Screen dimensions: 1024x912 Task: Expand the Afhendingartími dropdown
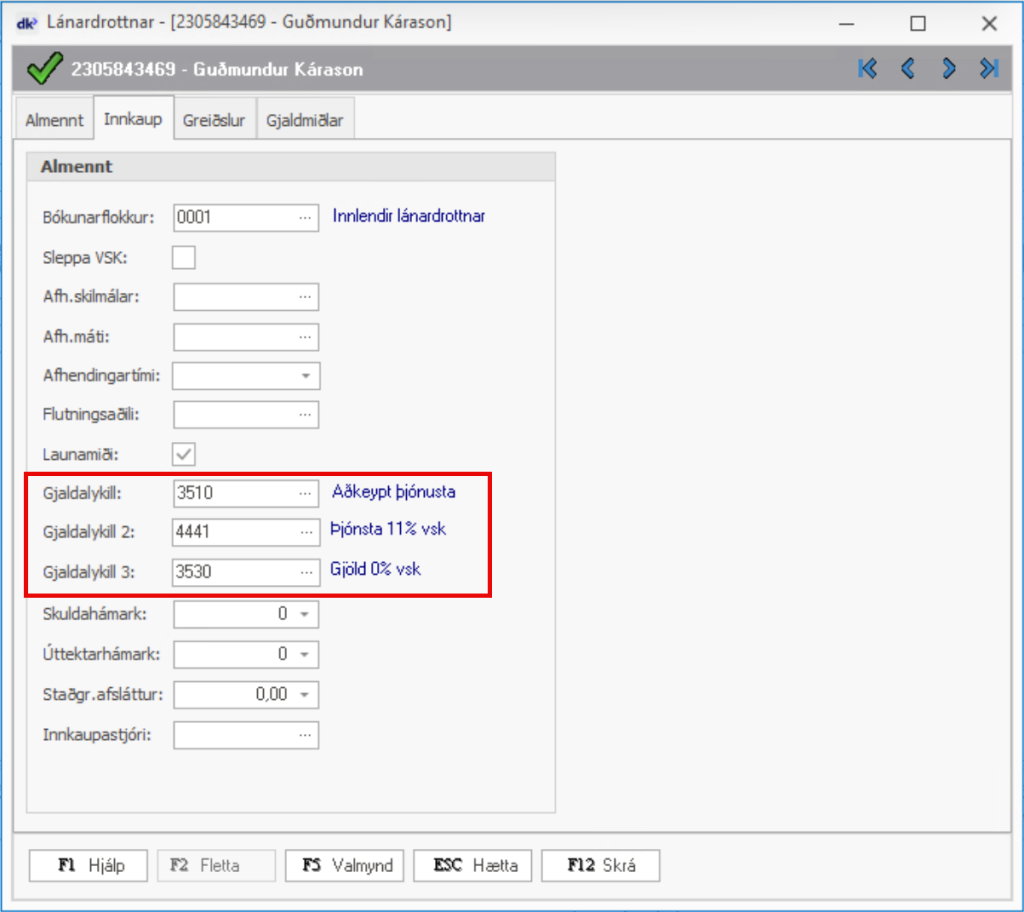[x=305, y=377]
